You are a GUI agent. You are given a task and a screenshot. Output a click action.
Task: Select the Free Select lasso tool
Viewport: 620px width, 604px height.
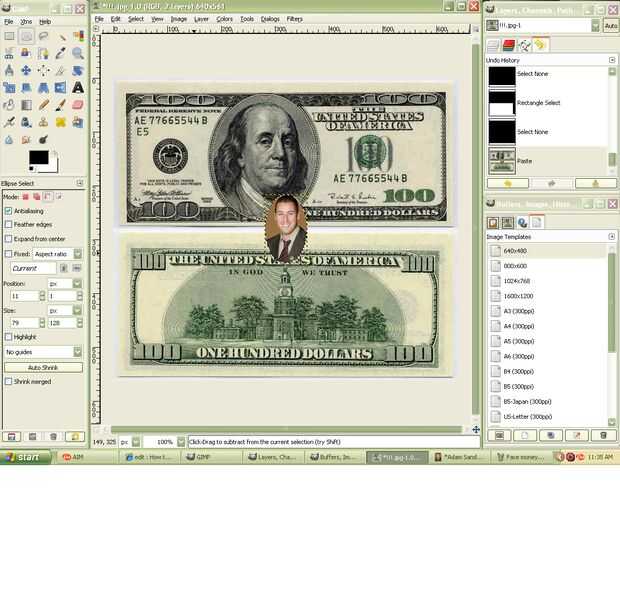43,36
